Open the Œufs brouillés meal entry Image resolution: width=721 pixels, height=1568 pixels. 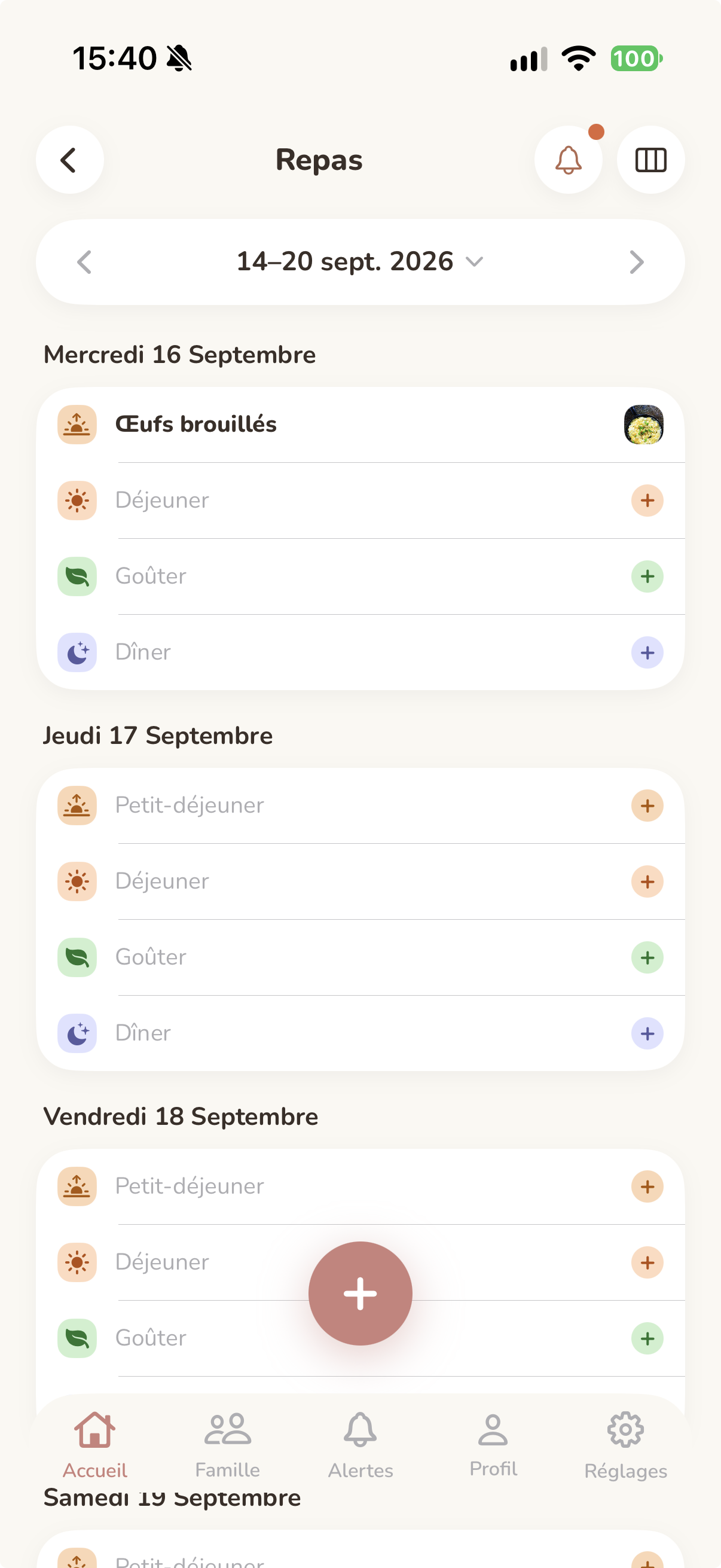[360, 424]
